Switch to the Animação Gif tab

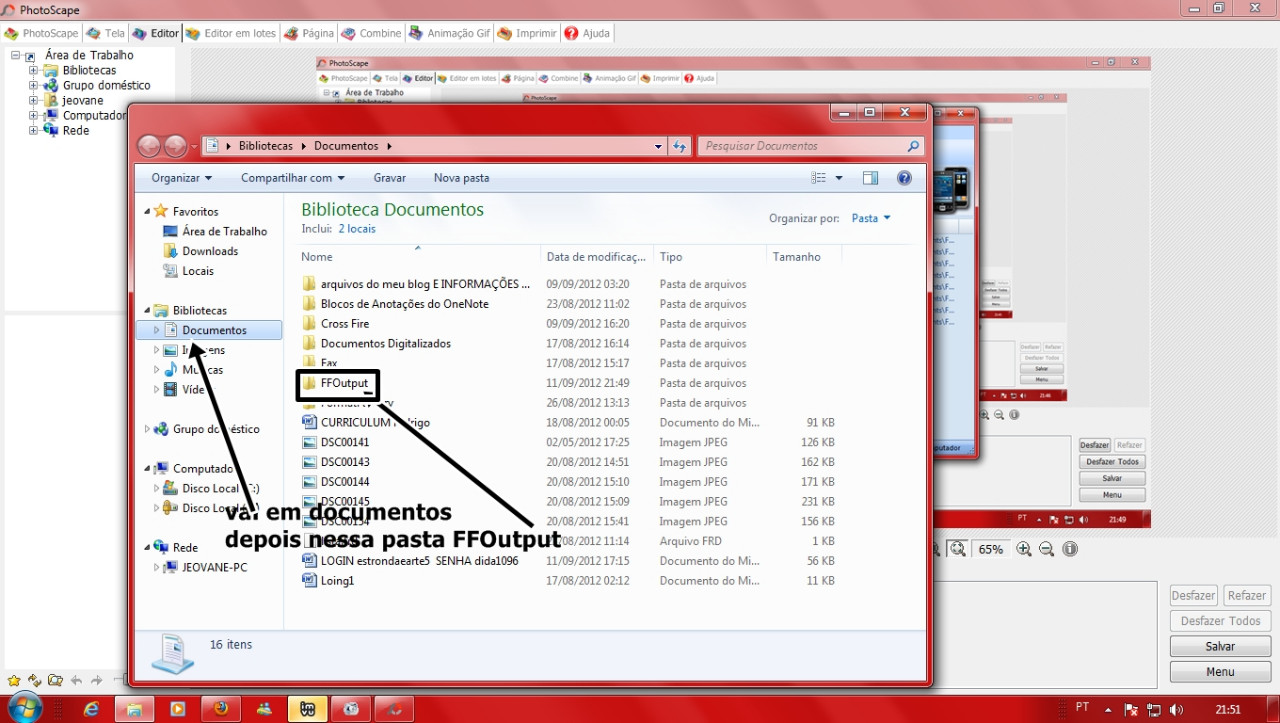click(x=450, y=33)
